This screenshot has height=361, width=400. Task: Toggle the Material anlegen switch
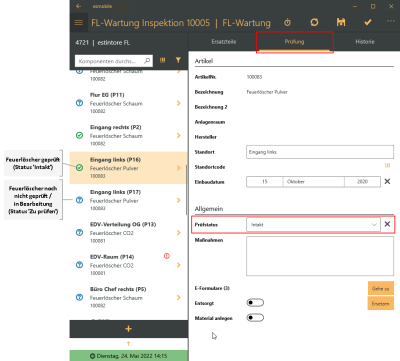255,318
